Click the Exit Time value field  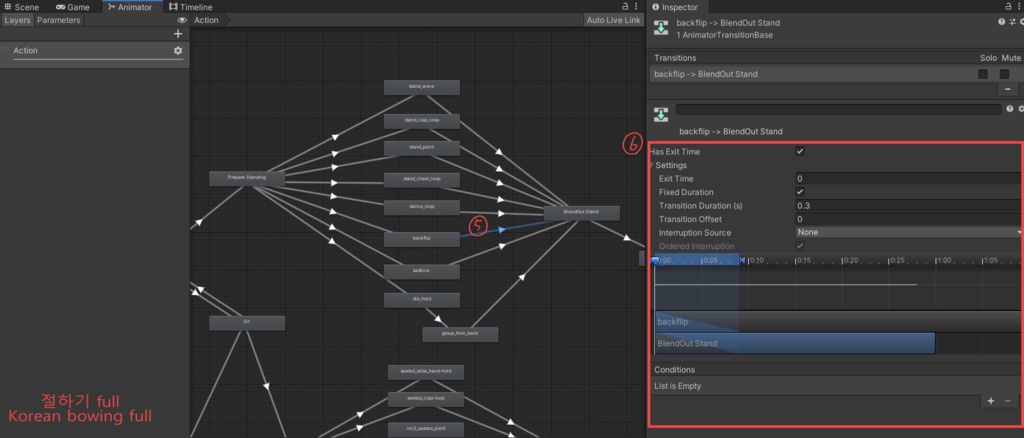pyautogui.click(x=909, y=179)
